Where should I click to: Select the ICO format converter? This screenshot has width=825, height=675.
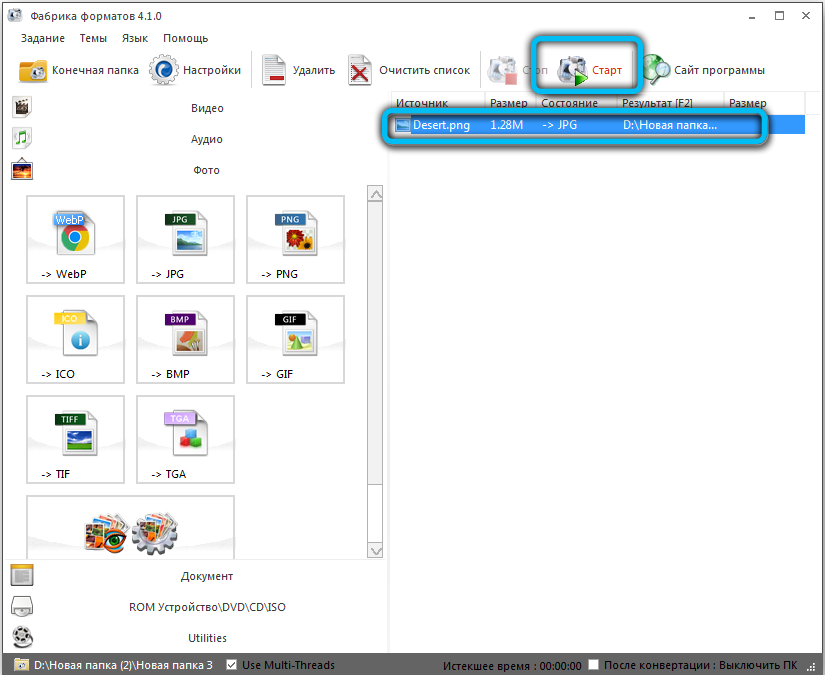(76, 339)
